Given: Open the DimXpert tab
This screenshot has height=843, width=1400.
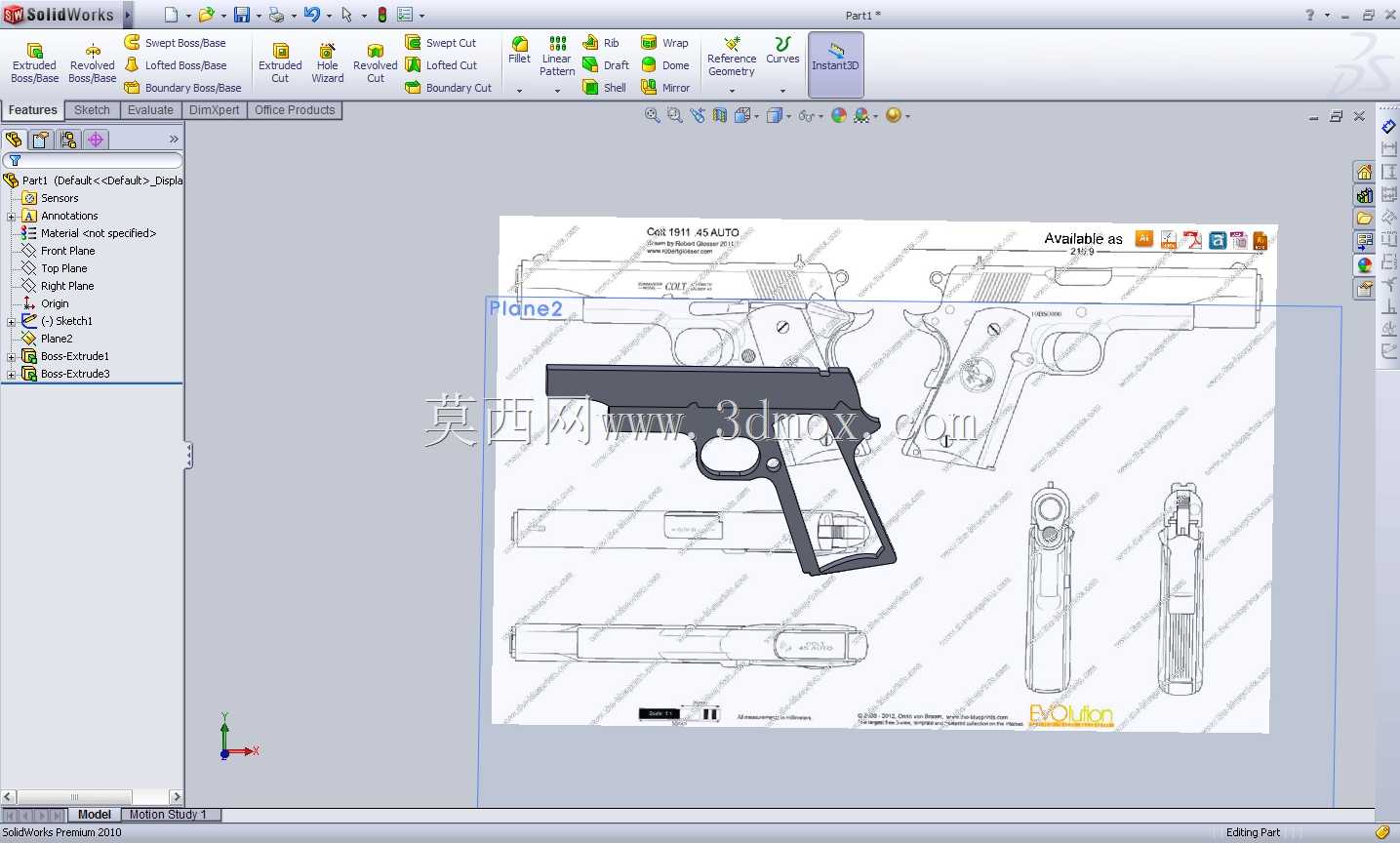Looking at the screenshot, I should click(215, 110).
